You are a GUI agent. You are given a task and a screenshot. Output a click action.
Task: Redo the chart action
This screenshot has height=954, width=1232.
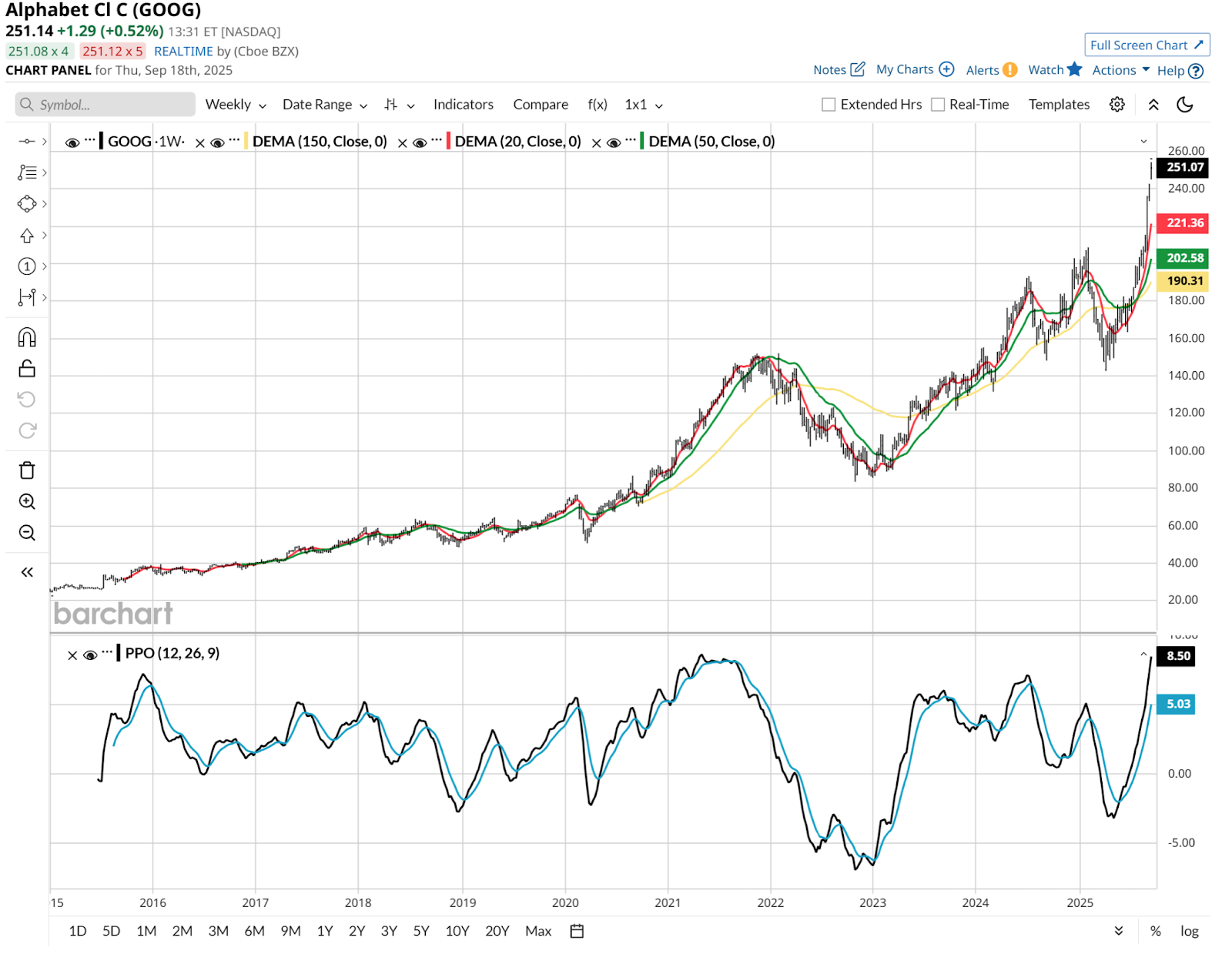point(27,430)
